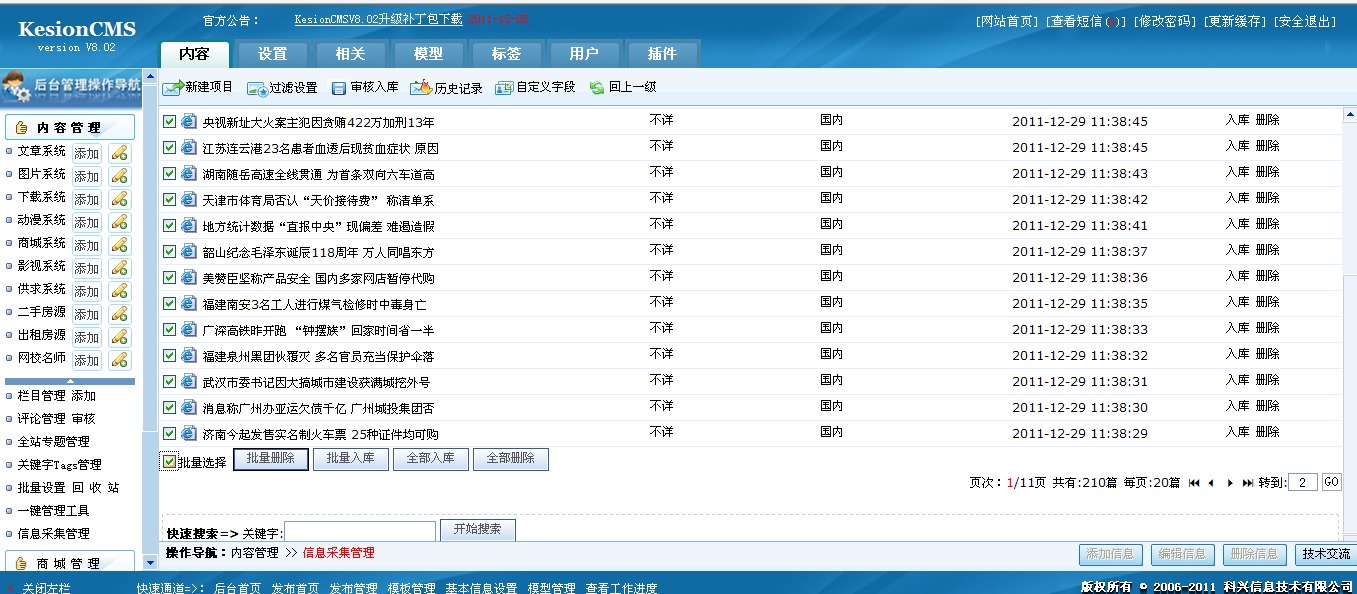1357x594 pixels.
Task: Open 过滤设置 filter settings icon
Action: (257, 88)
